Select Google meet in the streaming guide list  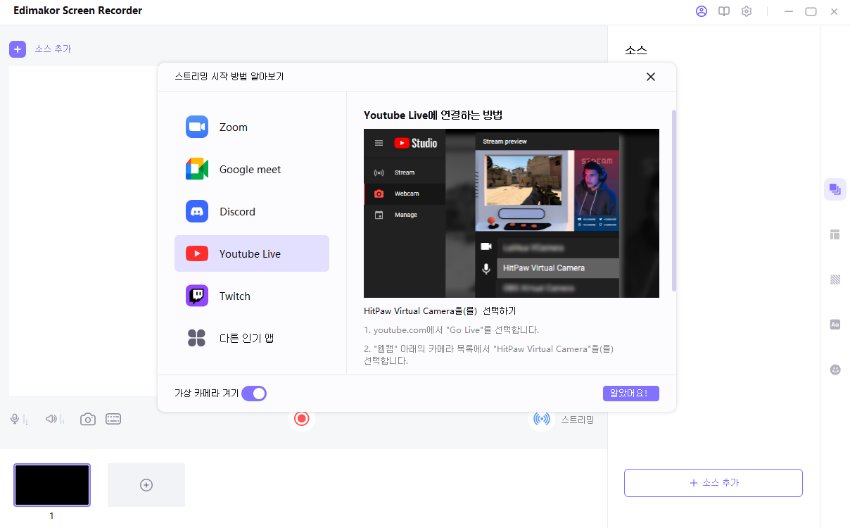[252, 169]
